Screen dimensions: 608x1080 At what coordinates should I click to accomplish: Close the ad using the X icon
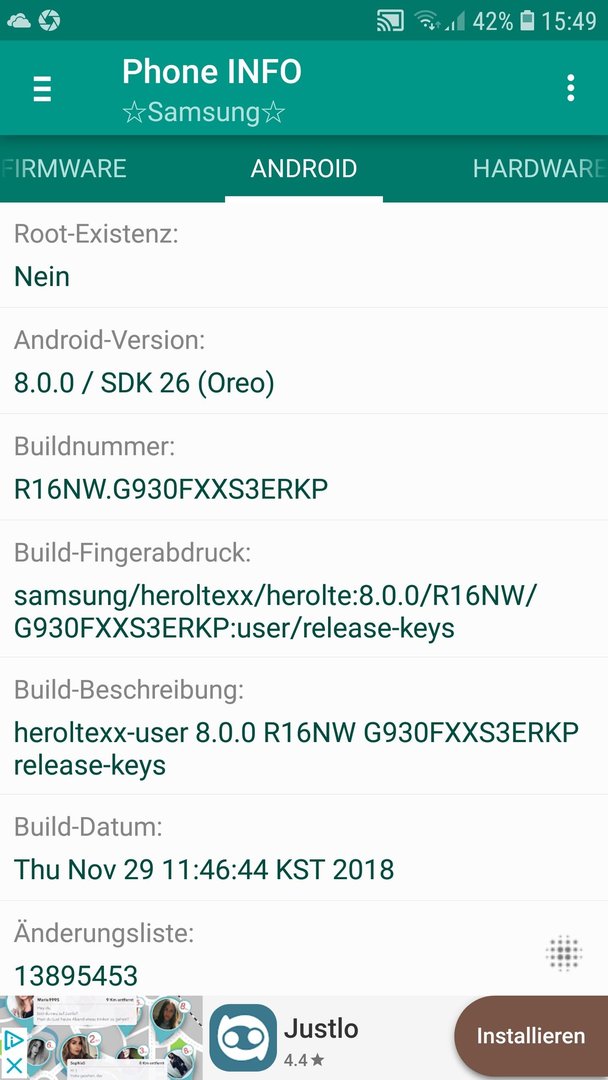coord(14,1066)
